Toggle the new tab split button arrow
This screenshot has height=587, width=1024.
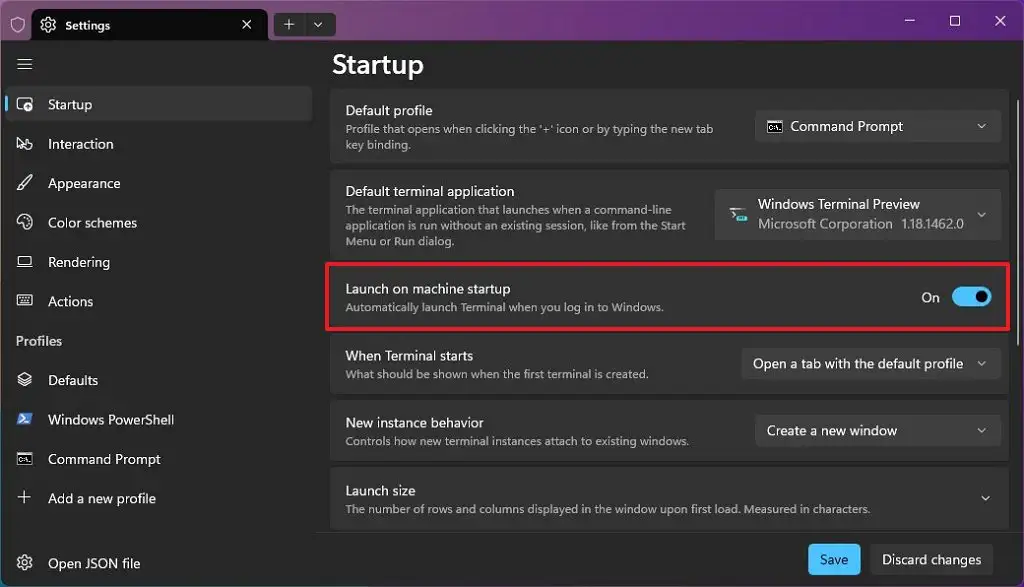(x=319, y=24)
